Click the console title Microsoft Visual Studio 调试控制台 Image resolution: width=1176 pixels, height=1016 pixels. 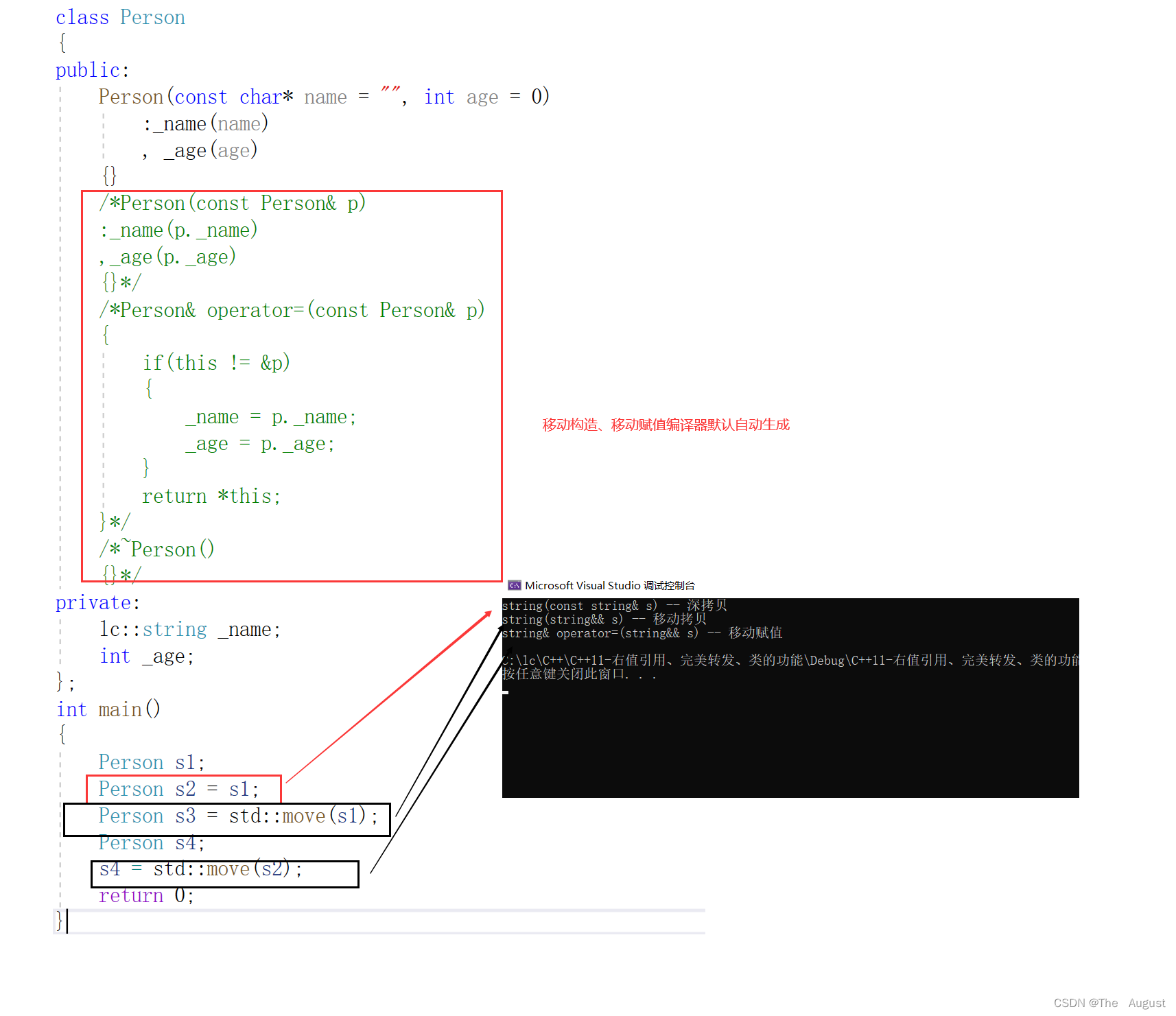click(x=609, y=585)
